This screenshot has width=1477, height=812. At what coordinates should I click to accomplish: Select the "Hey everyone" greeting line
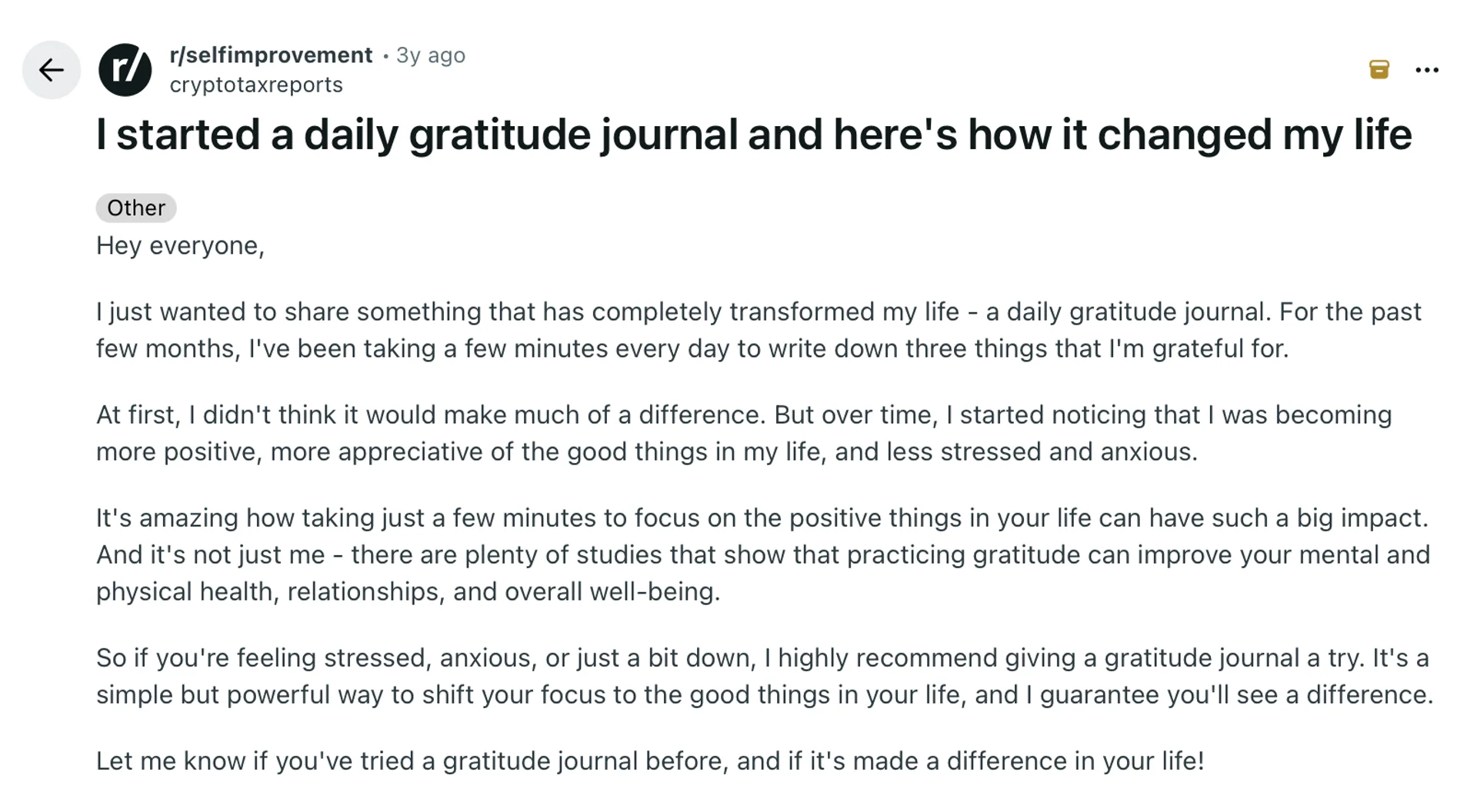click(179, 245)
